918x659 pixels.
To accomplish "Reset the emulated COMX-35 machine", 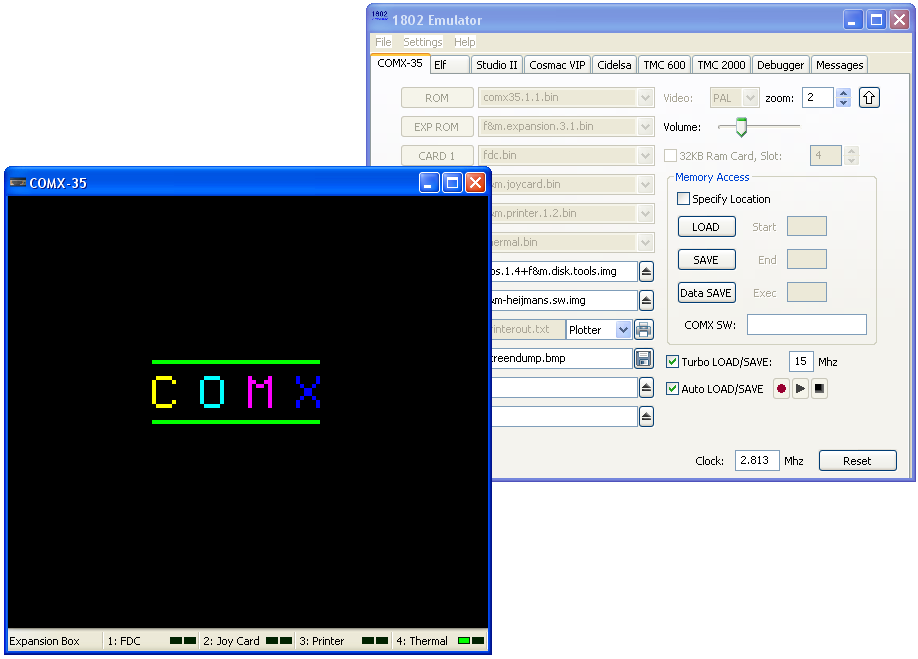I will pyautogui.click(x=857, y=461).
